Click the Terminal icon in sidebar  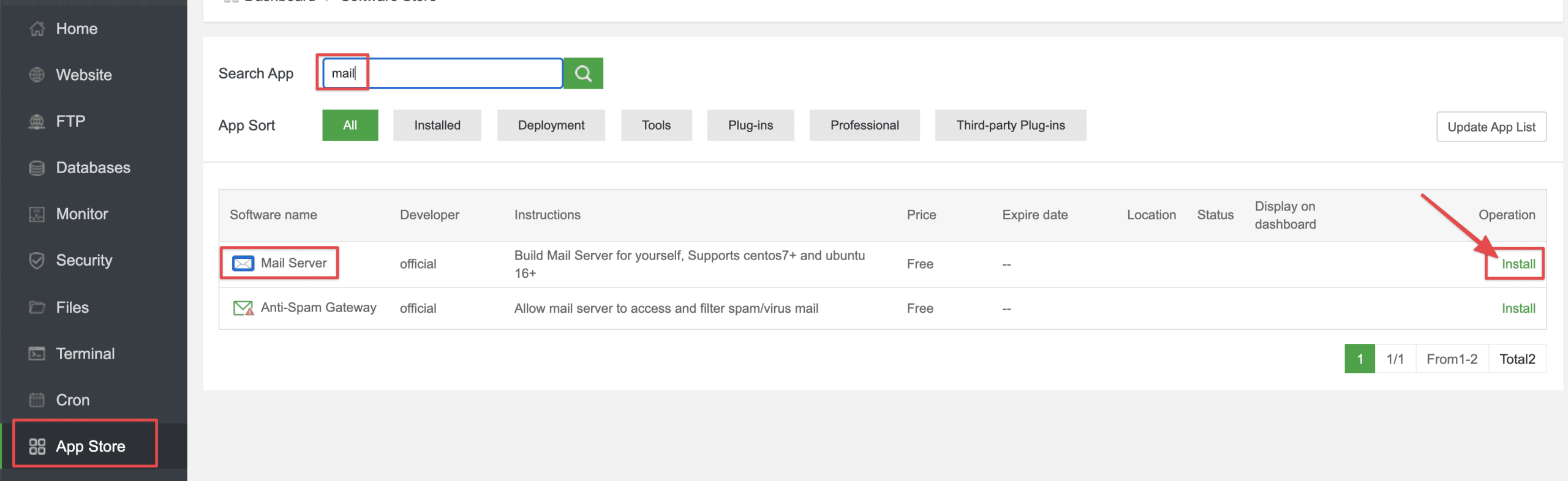click(37, 354)
